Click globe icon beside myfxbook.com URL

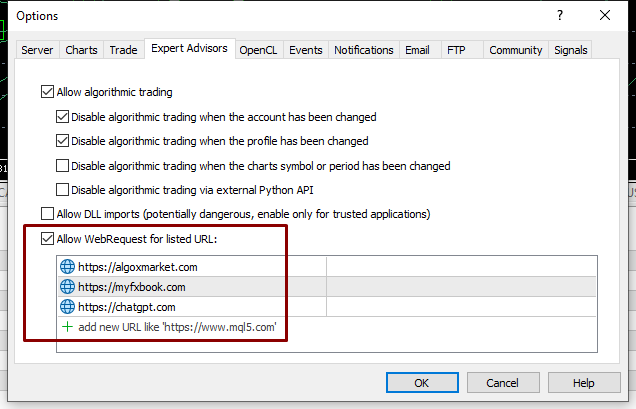[x=68, y=287]
